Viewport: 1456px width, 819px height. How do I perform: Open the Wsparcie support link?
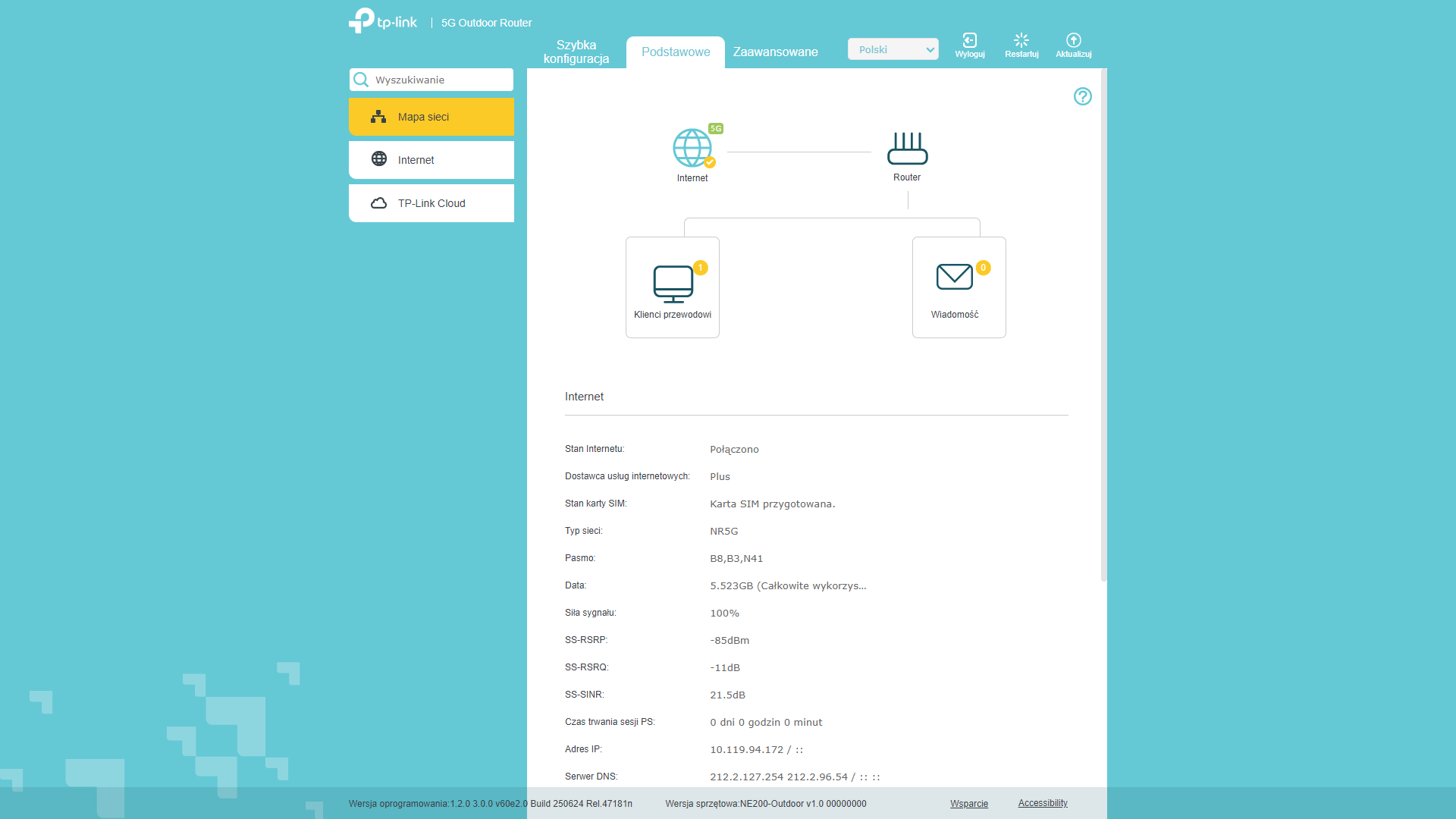968,804
